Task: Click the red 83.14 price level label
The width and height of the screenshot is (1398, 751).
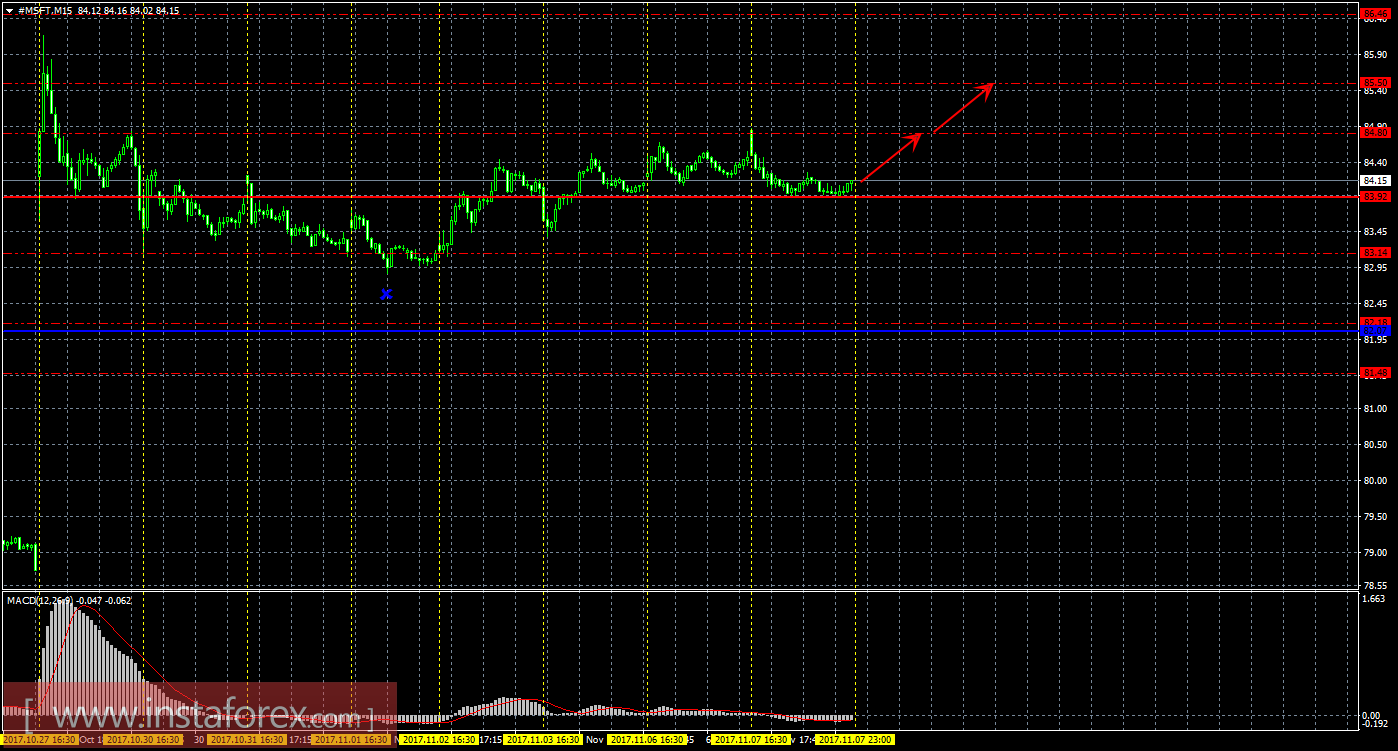Action: point(1376,253)
